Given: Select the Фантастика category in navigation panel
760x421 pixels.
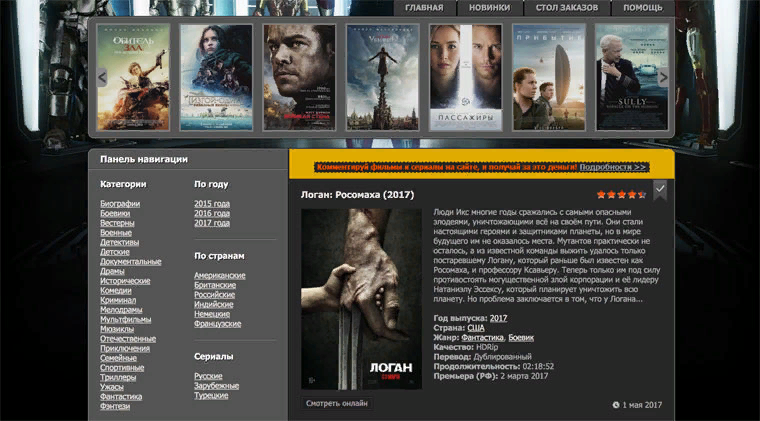Looking at the screenshot, I should [121, 397].
